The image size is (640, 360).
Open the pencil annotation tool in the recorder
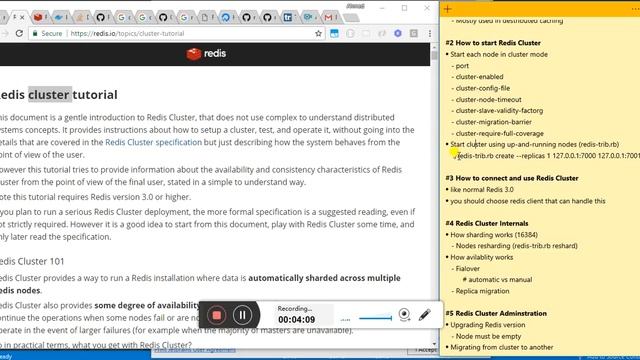424,314
